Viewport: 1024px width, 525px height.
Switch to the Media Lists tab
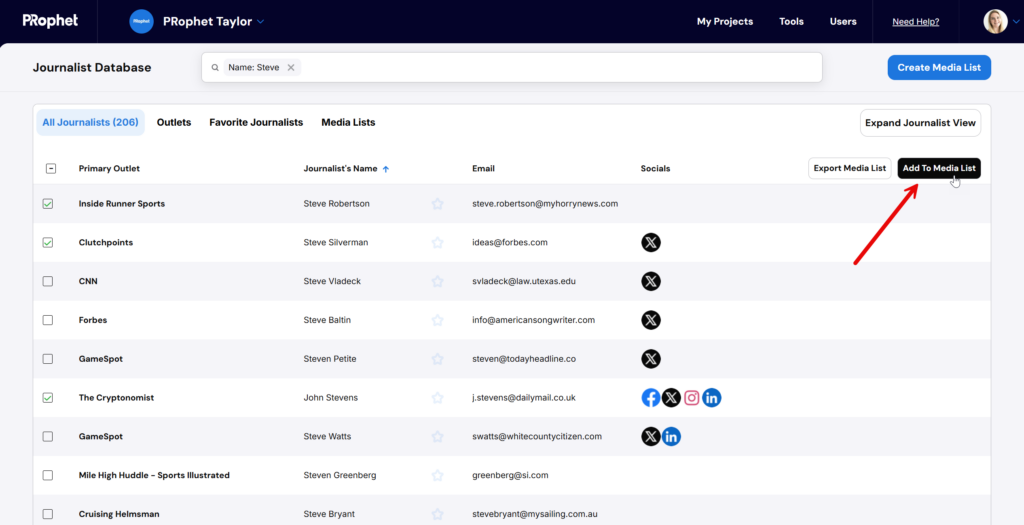pyautogui.click(x=348, y=122)
